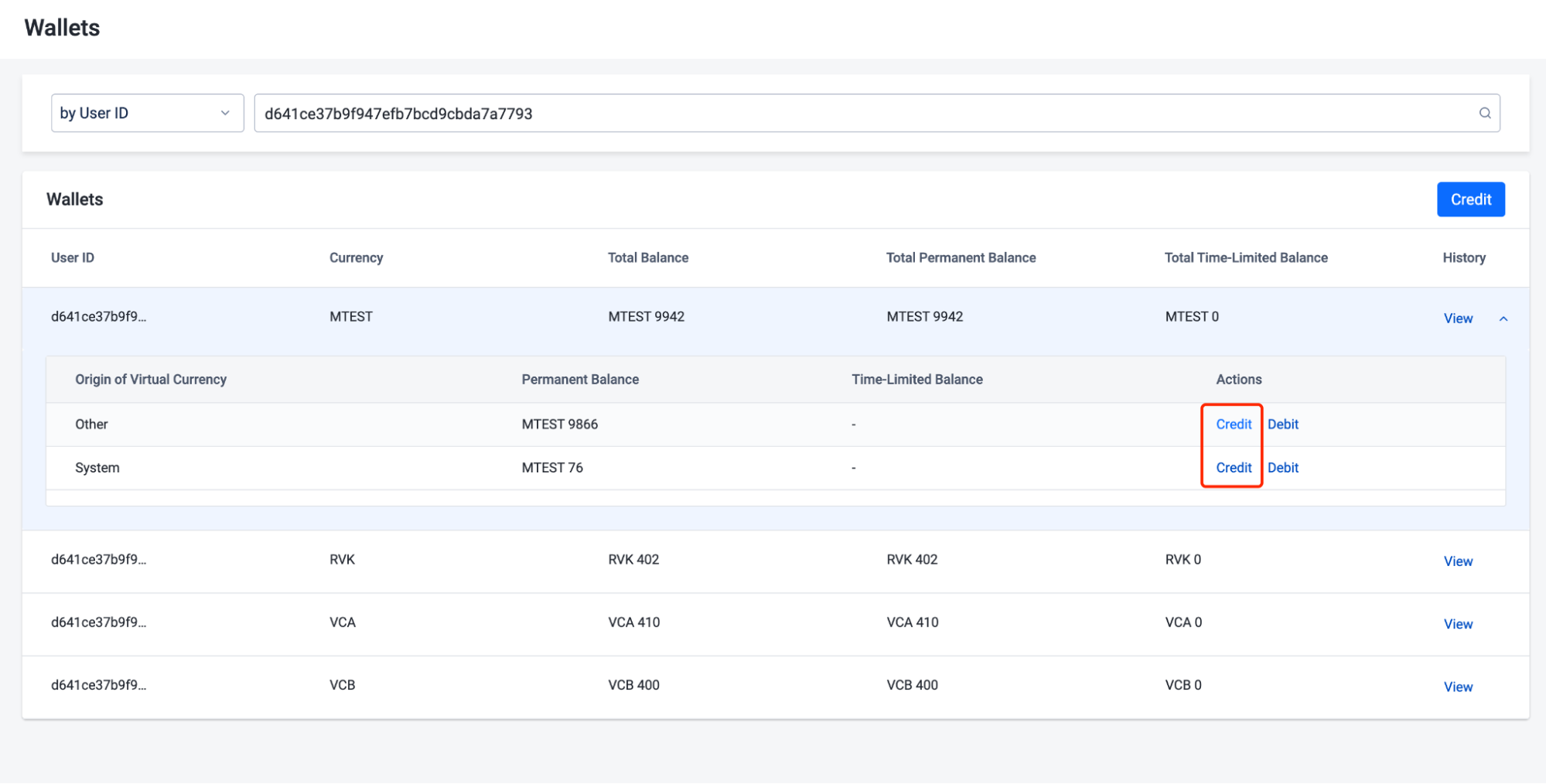Click the Time-Limited Balance sub-table header
The height and width of the screenshot is (784, 1546).
pos(916,380)
